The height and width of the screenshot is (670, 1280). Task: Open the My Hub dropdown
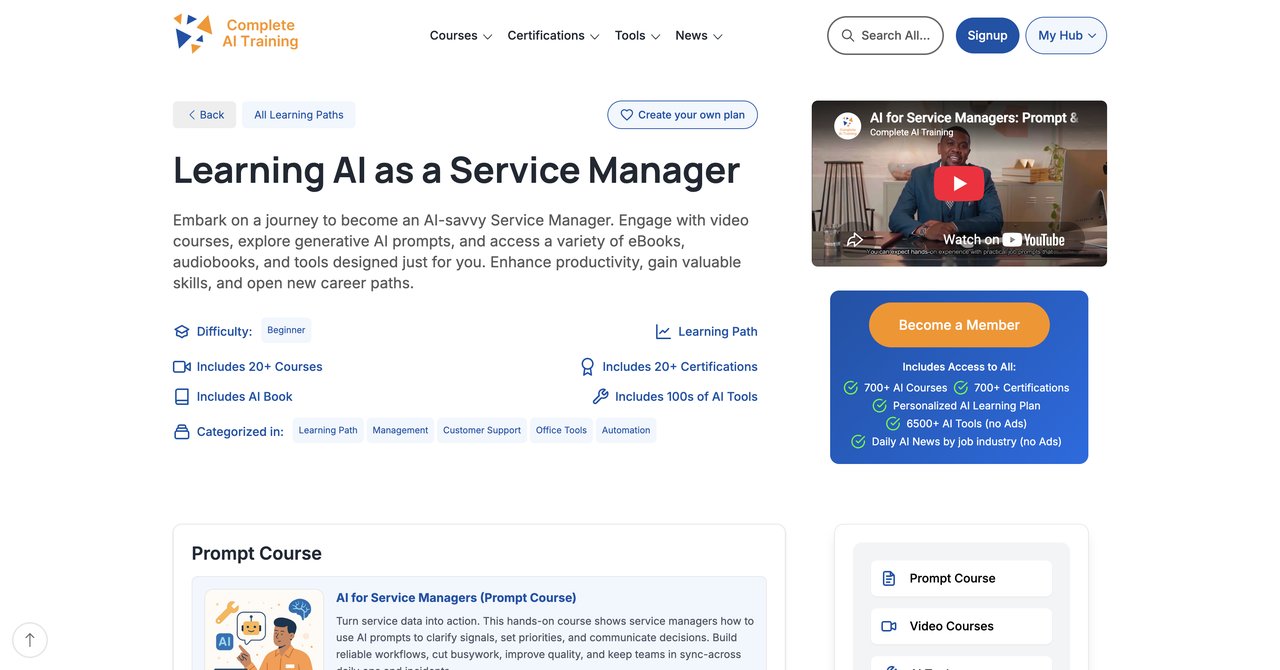click(x=1066, y=35)
